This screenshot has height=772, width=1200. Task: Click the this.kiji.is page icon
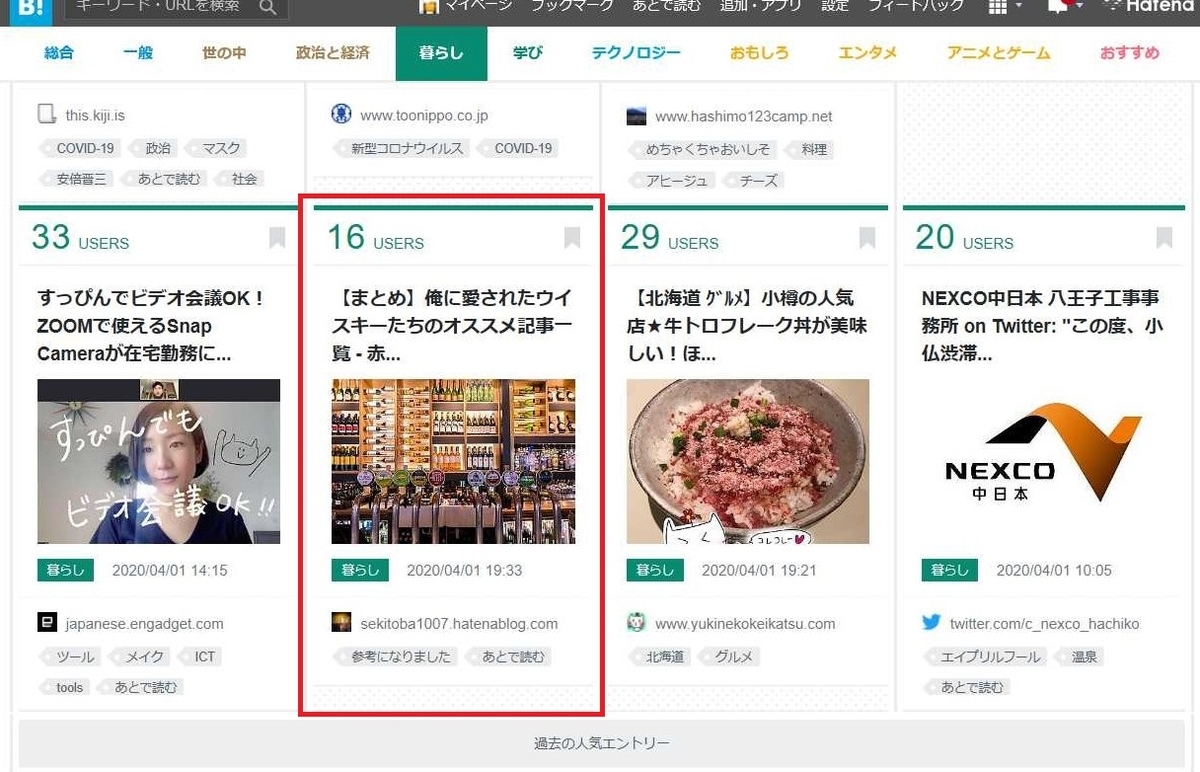(47, 114)
